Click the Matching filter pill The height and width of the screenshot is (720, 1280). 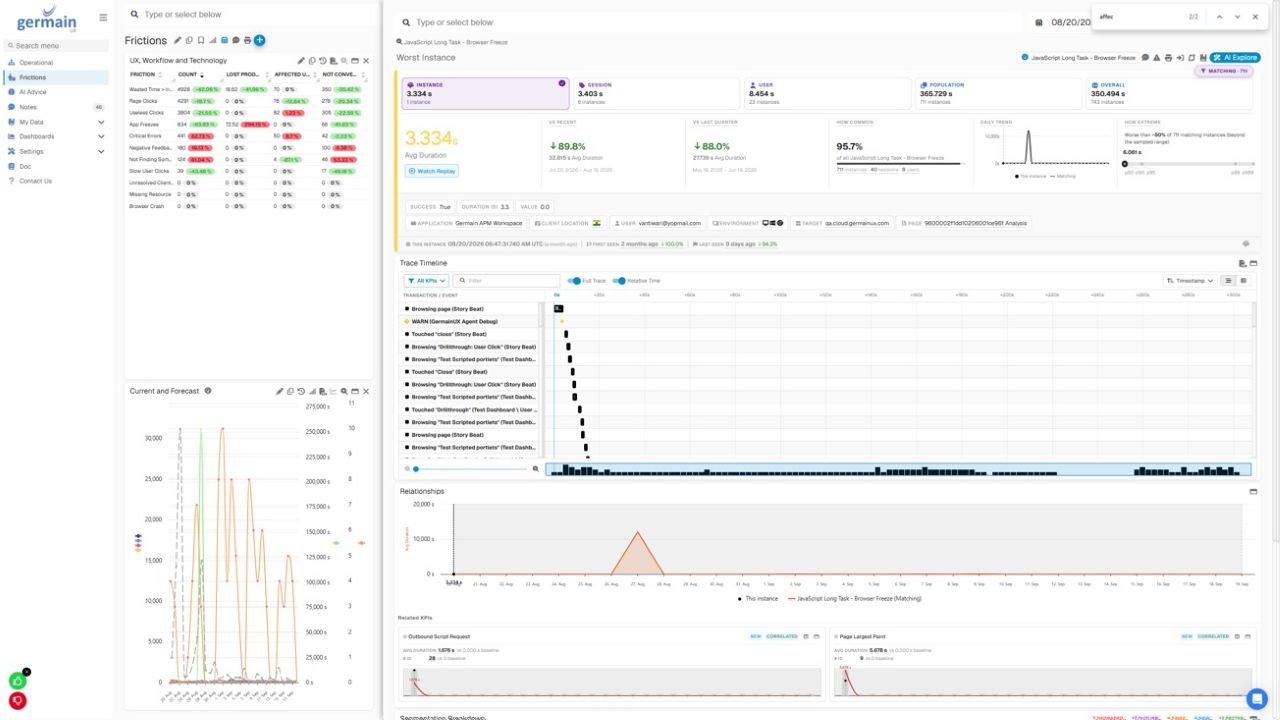click(1224, 71)
